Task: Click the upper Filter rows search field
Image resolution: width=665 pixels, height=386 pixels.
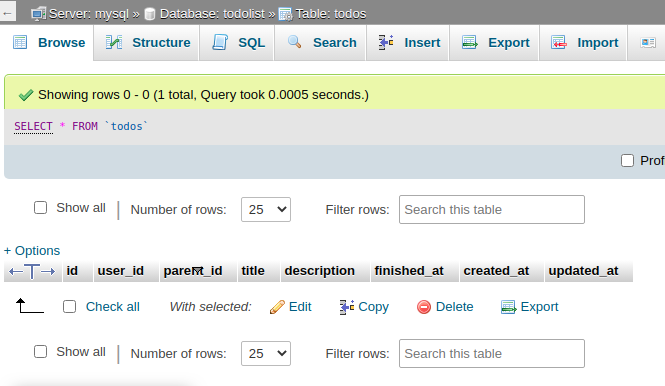Action: coord(492,210)
